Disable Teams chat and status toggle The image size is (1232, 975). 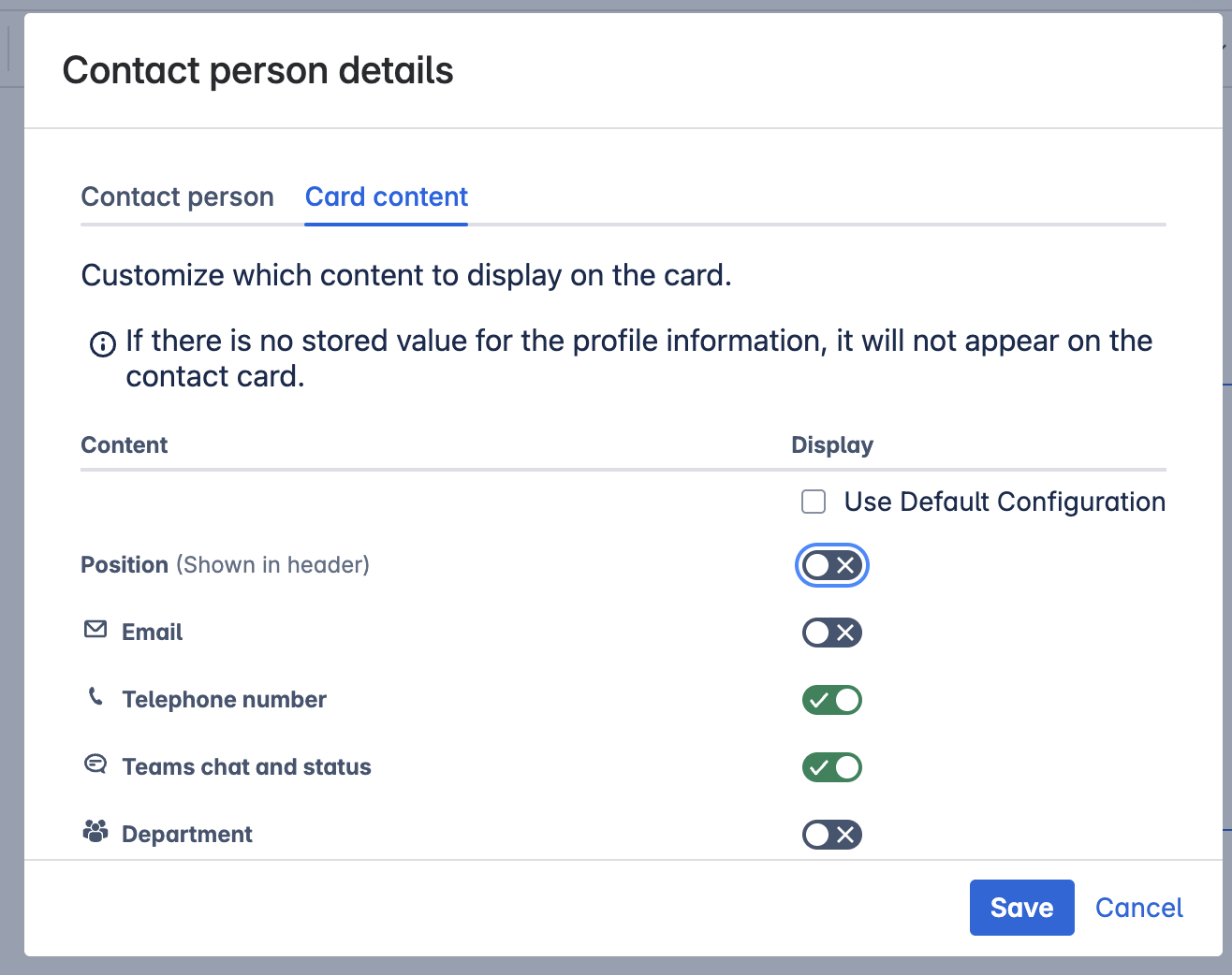coord(831,767)
